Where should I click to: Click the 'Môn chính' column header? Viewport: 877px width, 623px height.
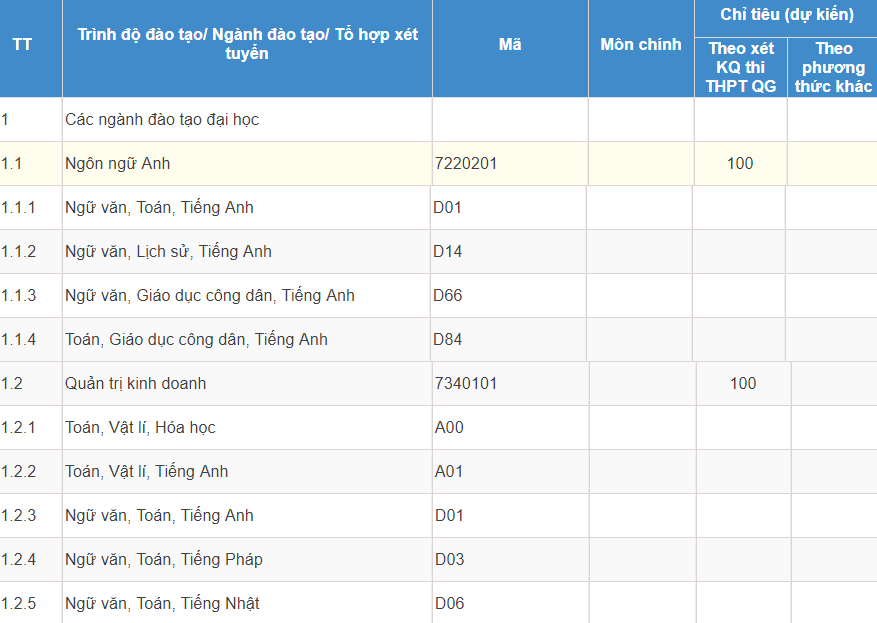pyautogui.click(x=641, y=45)
